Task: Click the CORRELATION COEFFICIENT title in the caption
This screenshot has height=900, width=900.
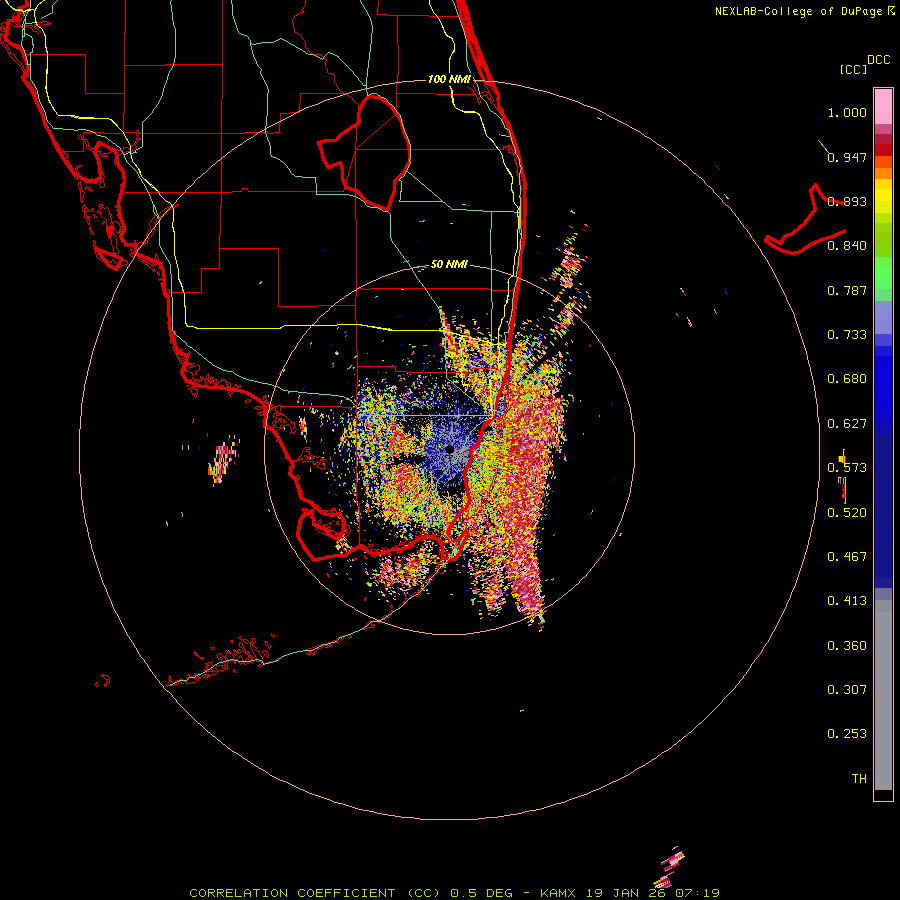Action: coord(292,893)
